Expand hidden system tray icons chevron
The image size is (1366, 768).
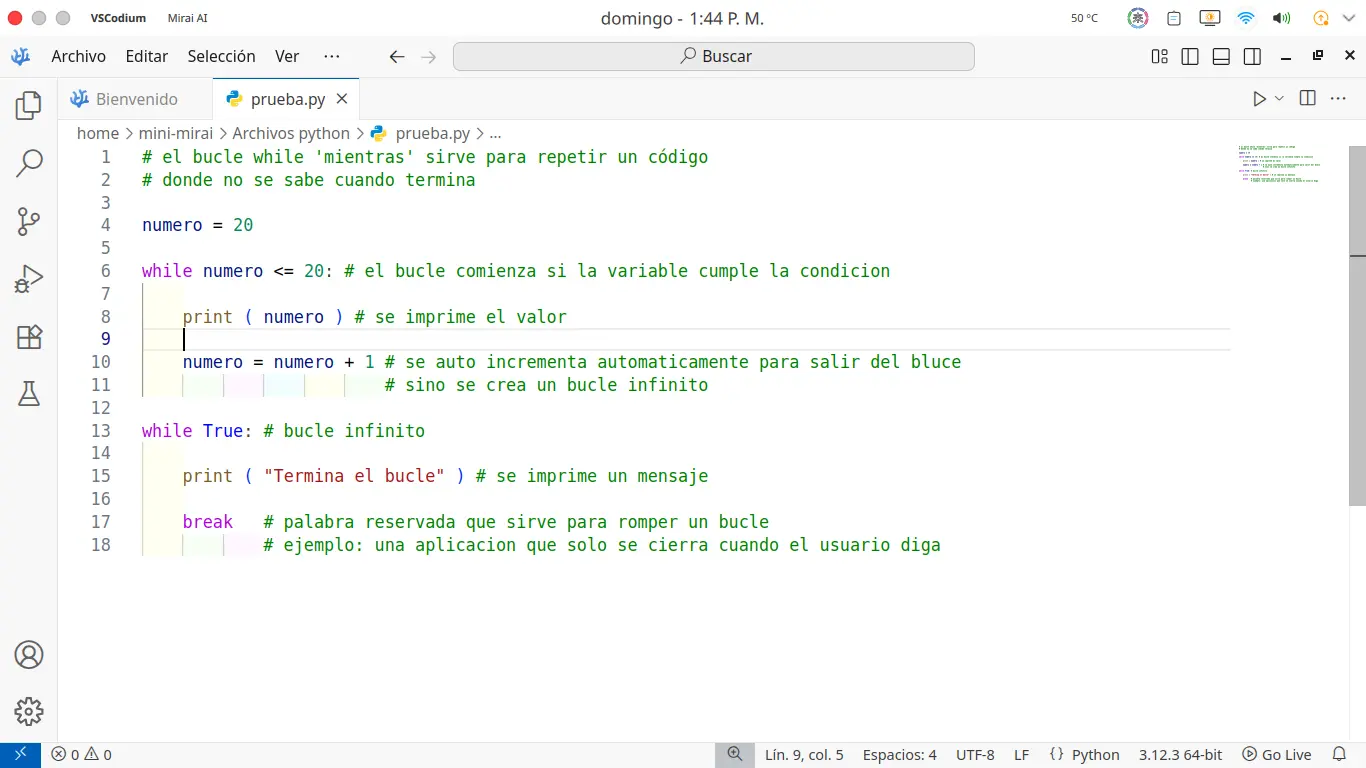pyautogui.click(x=1347, y=18)
